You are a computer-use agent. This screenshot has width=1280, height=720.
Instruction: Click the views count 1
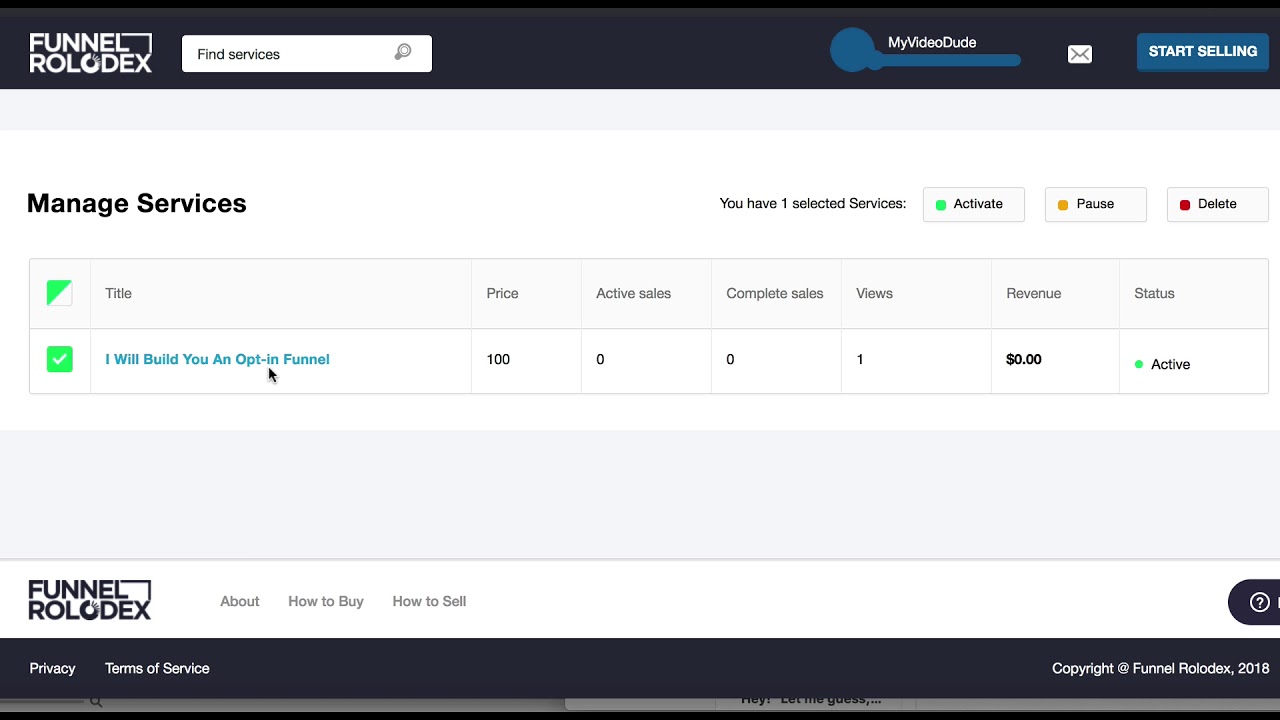(x=860, y=359)
